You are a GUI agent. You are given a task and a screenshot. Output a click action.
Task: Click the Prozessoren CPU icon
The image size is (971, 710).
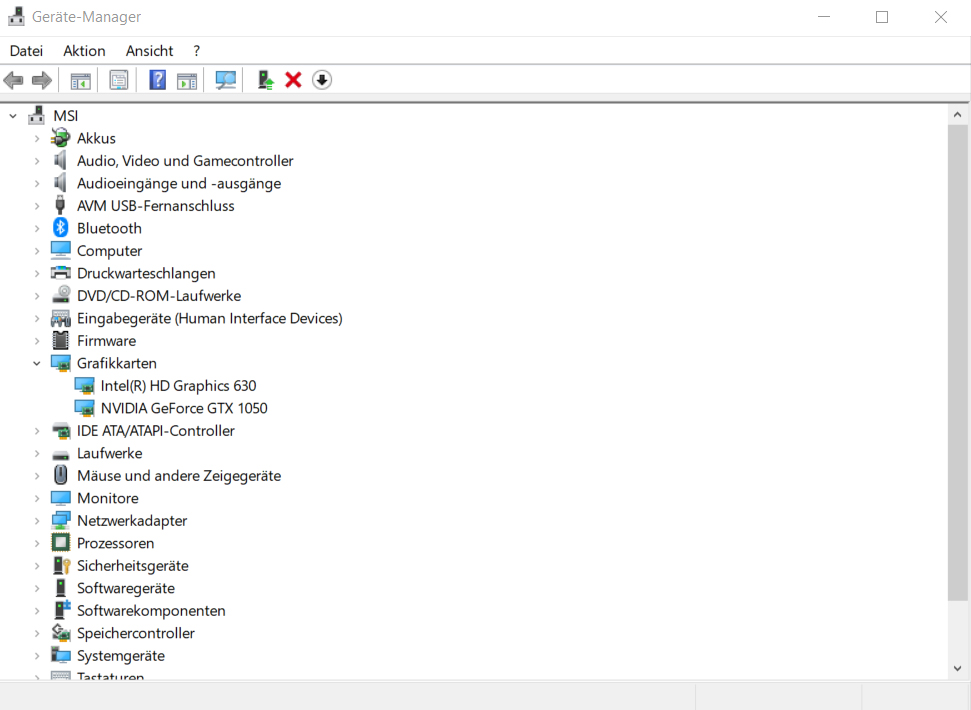click(61, 543)
